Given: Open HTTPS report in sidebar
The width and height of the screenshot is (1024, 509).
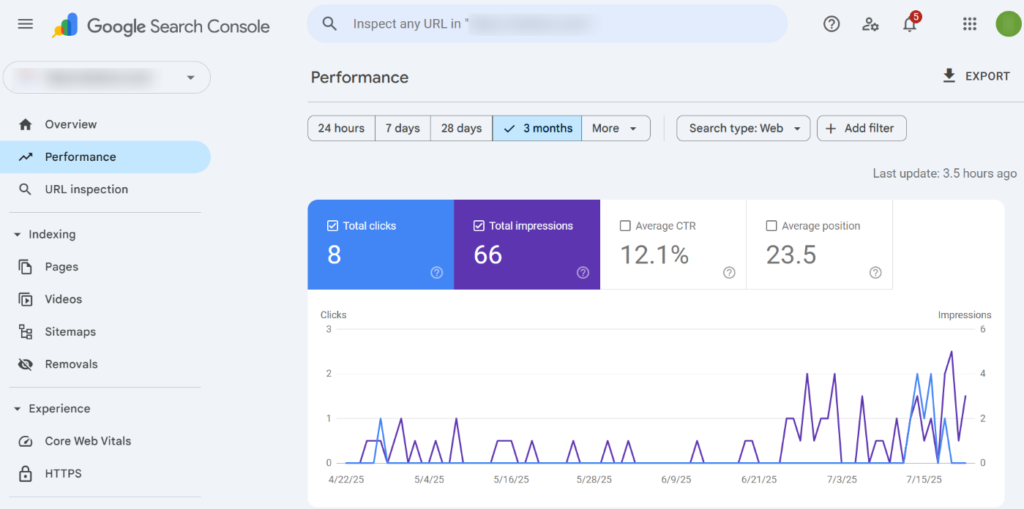Looking at the screenshot, I should click(105, 473).
